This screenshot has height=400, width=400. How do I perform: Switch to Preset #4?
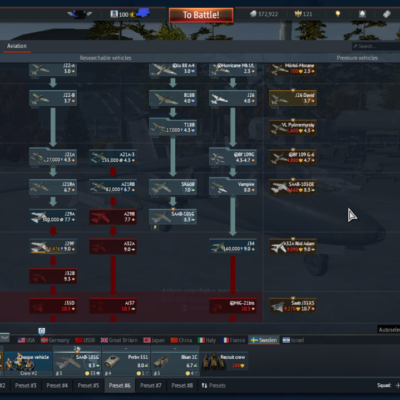(x=57, y=385)
